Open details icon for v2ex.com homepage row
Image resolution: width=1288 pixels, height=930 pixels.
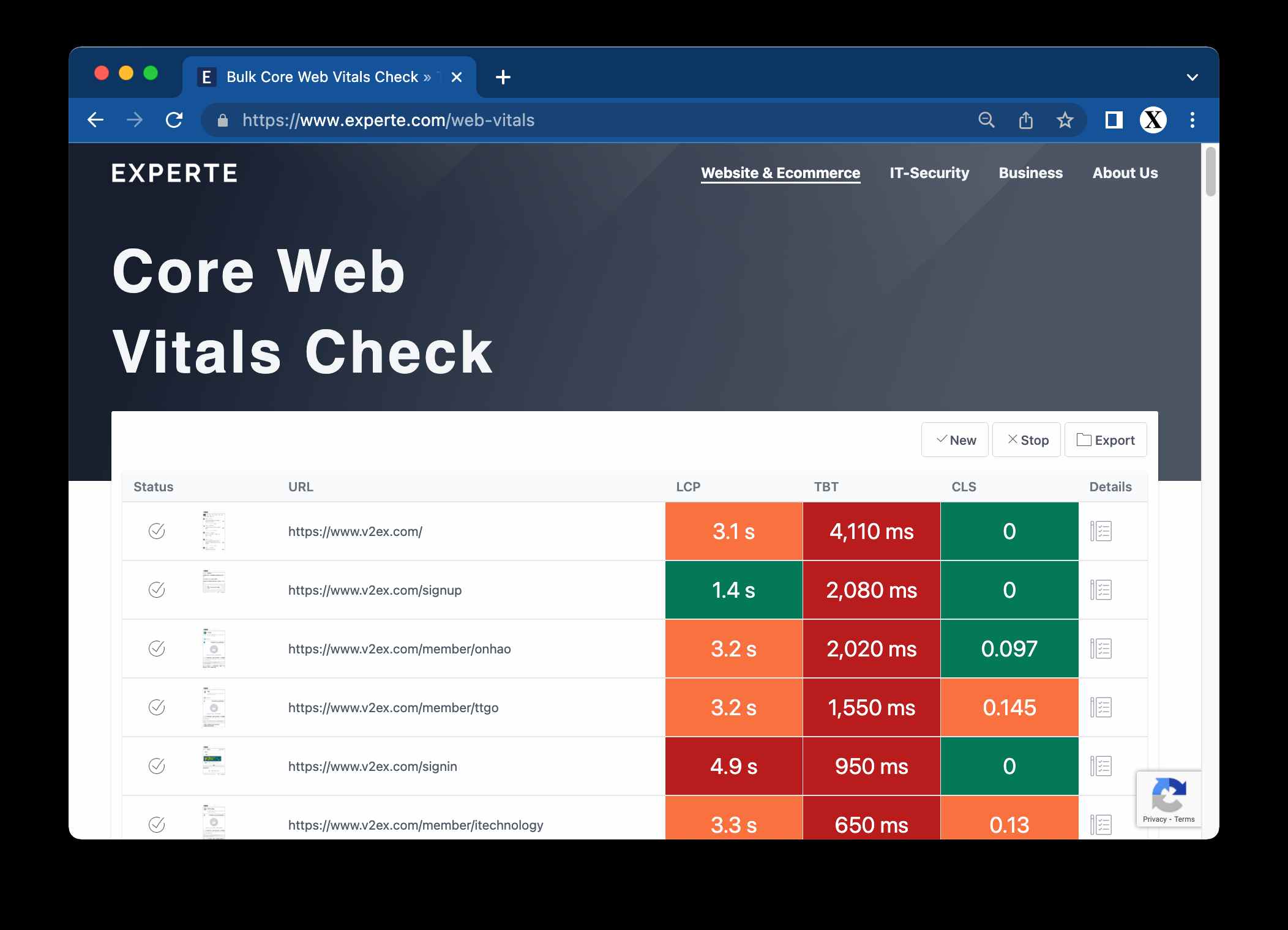point(1101,531)
